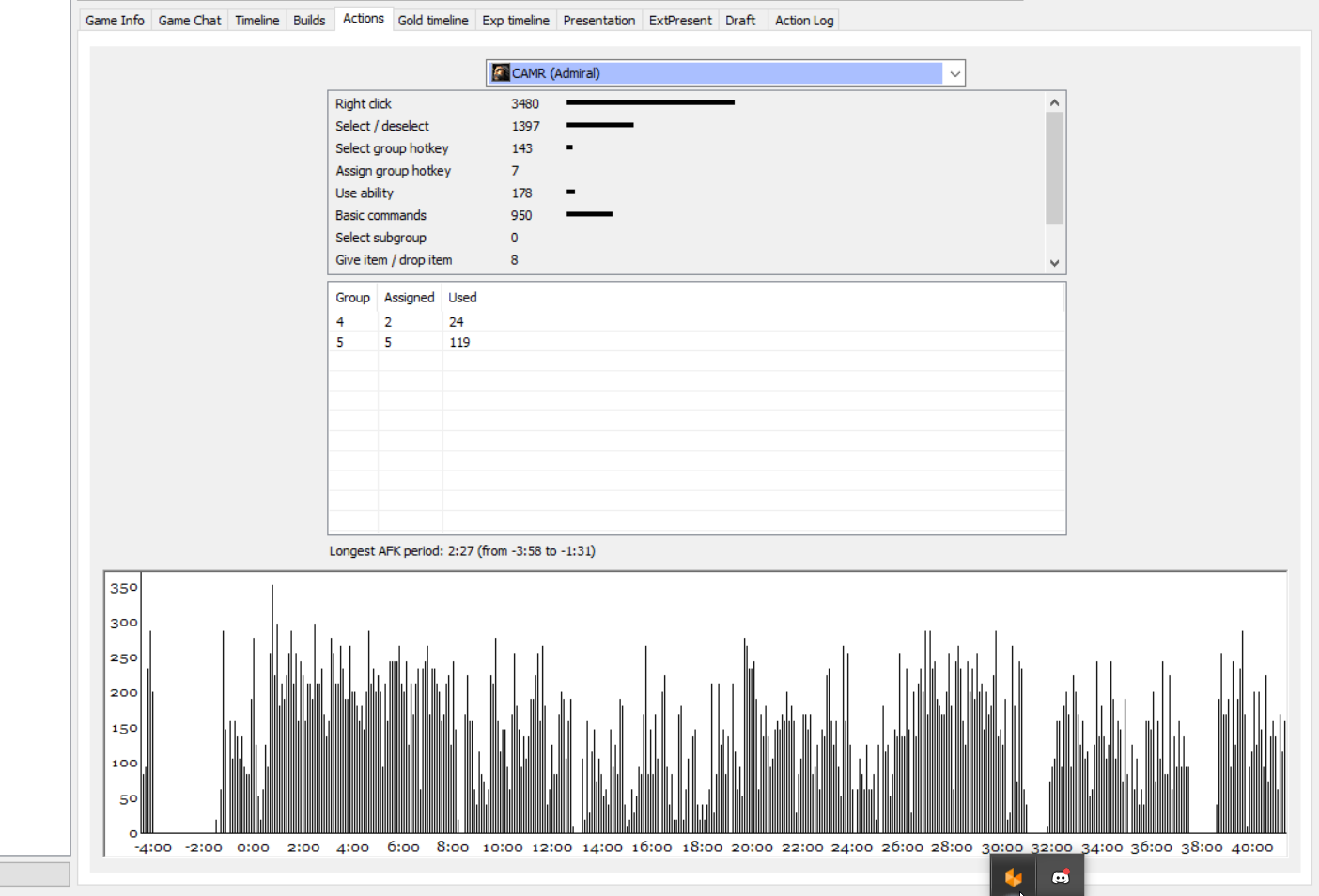Select group 5 row in hotkey table

coord(696,342)
